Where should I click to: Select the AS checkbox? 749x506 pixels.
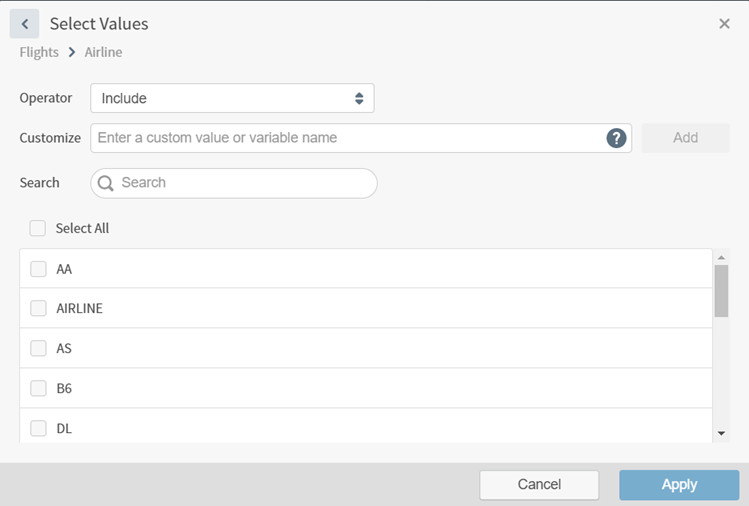click(x=38, y=349)
